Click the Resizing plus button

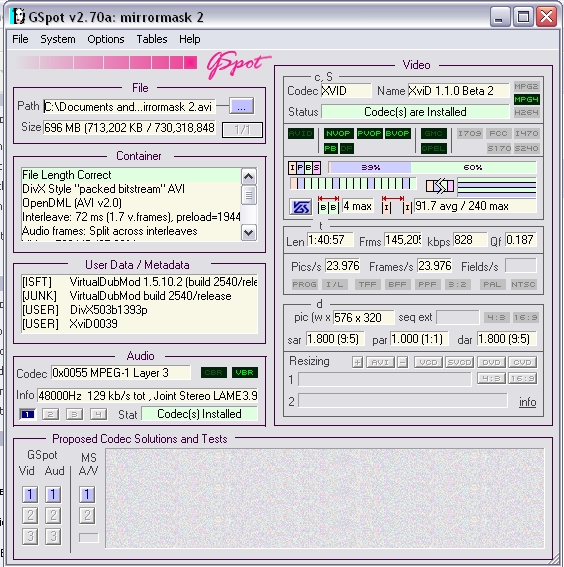(358, 362)
